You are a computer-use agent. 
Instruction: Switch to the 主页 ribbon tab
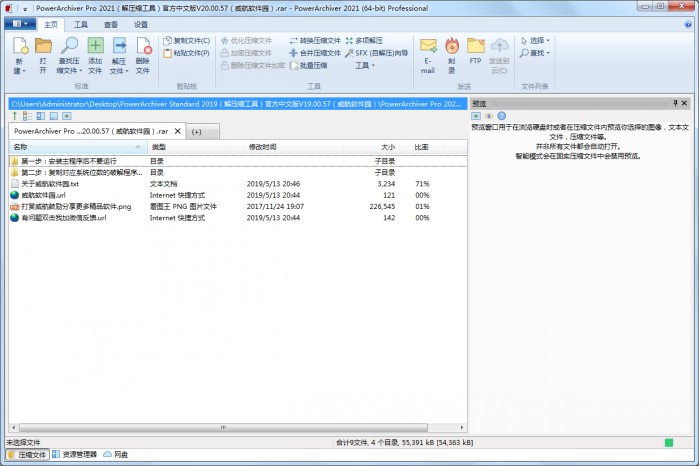51,25
